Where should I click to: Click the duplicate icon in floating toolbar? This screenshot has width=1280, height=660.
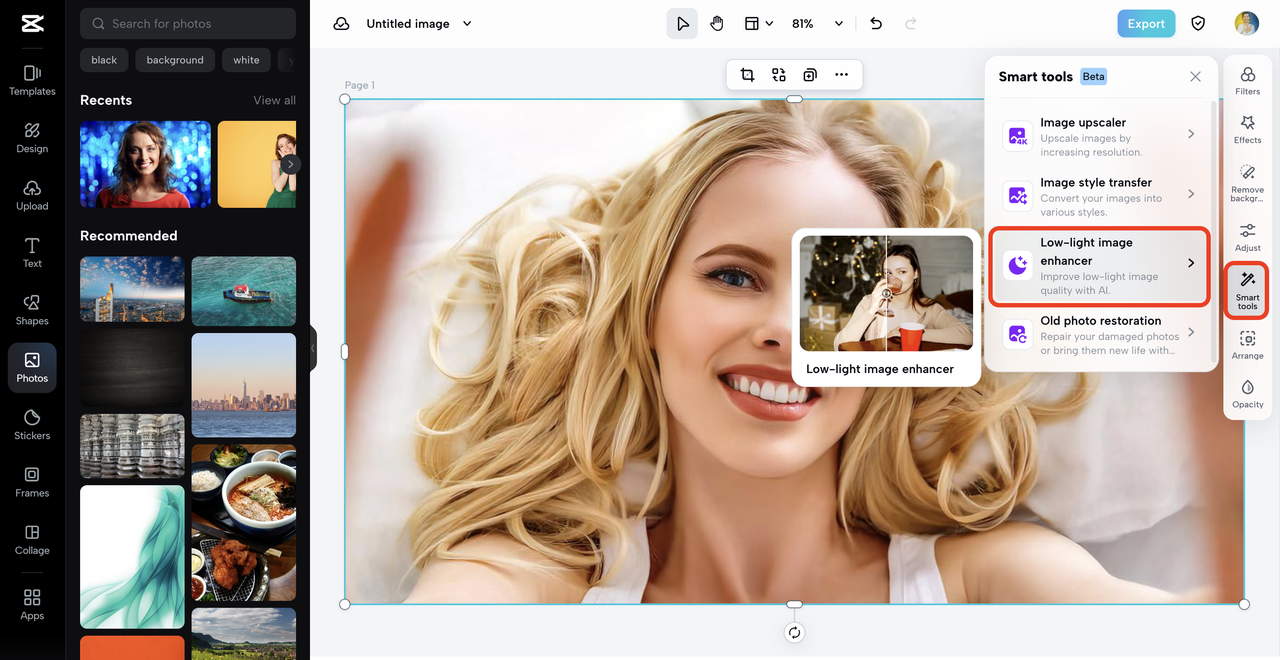pyautogui.click(x=810, y=75)
